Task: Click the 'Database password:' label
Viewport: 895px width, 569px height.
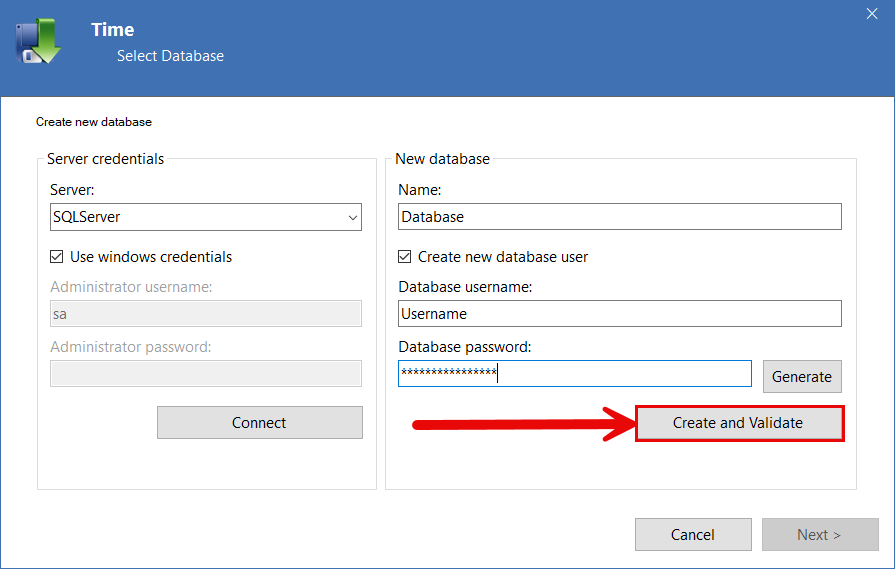Action: [465, 347]
